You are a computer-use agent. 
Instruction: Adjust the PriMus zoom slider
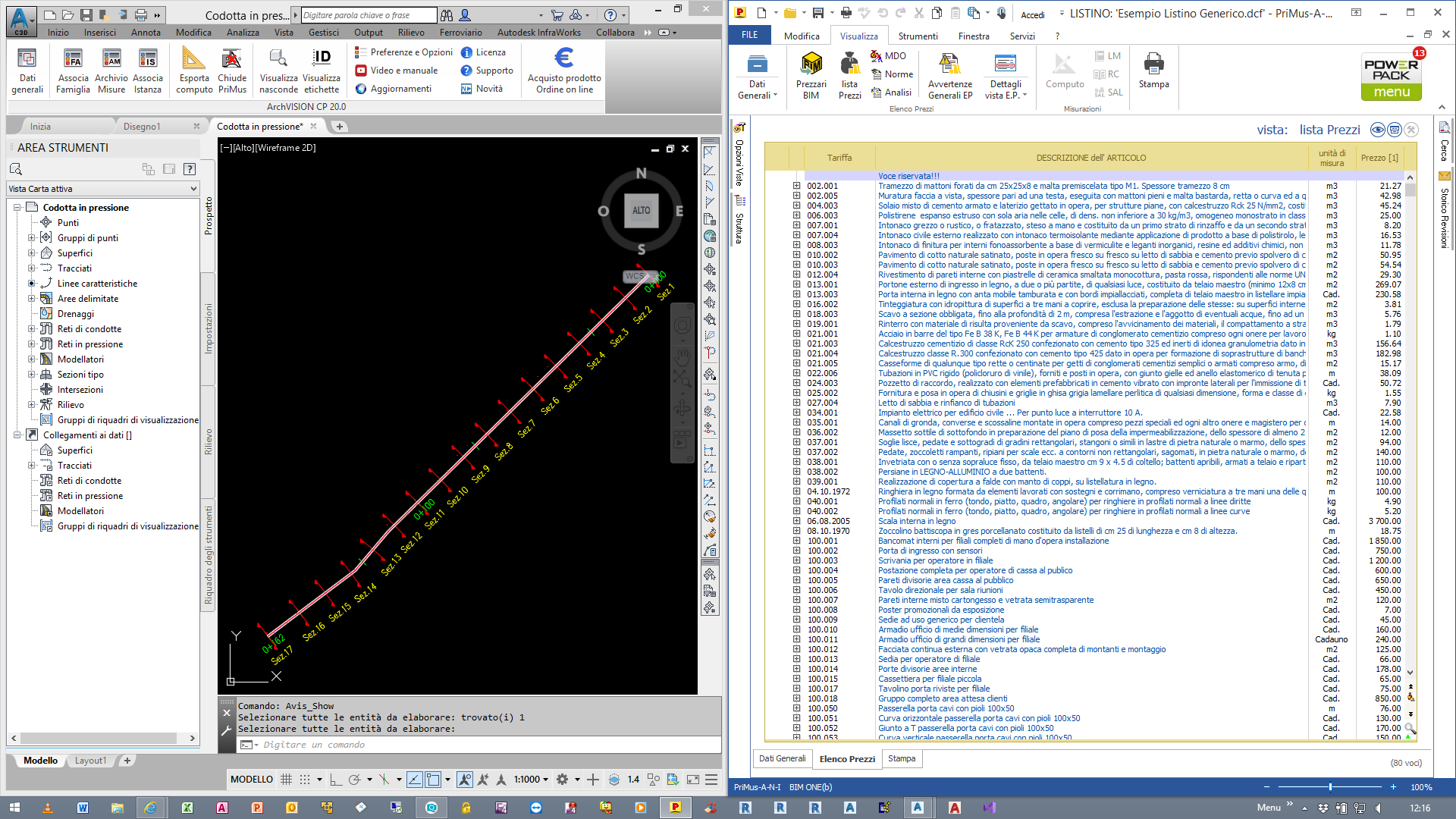point(1330,787)
